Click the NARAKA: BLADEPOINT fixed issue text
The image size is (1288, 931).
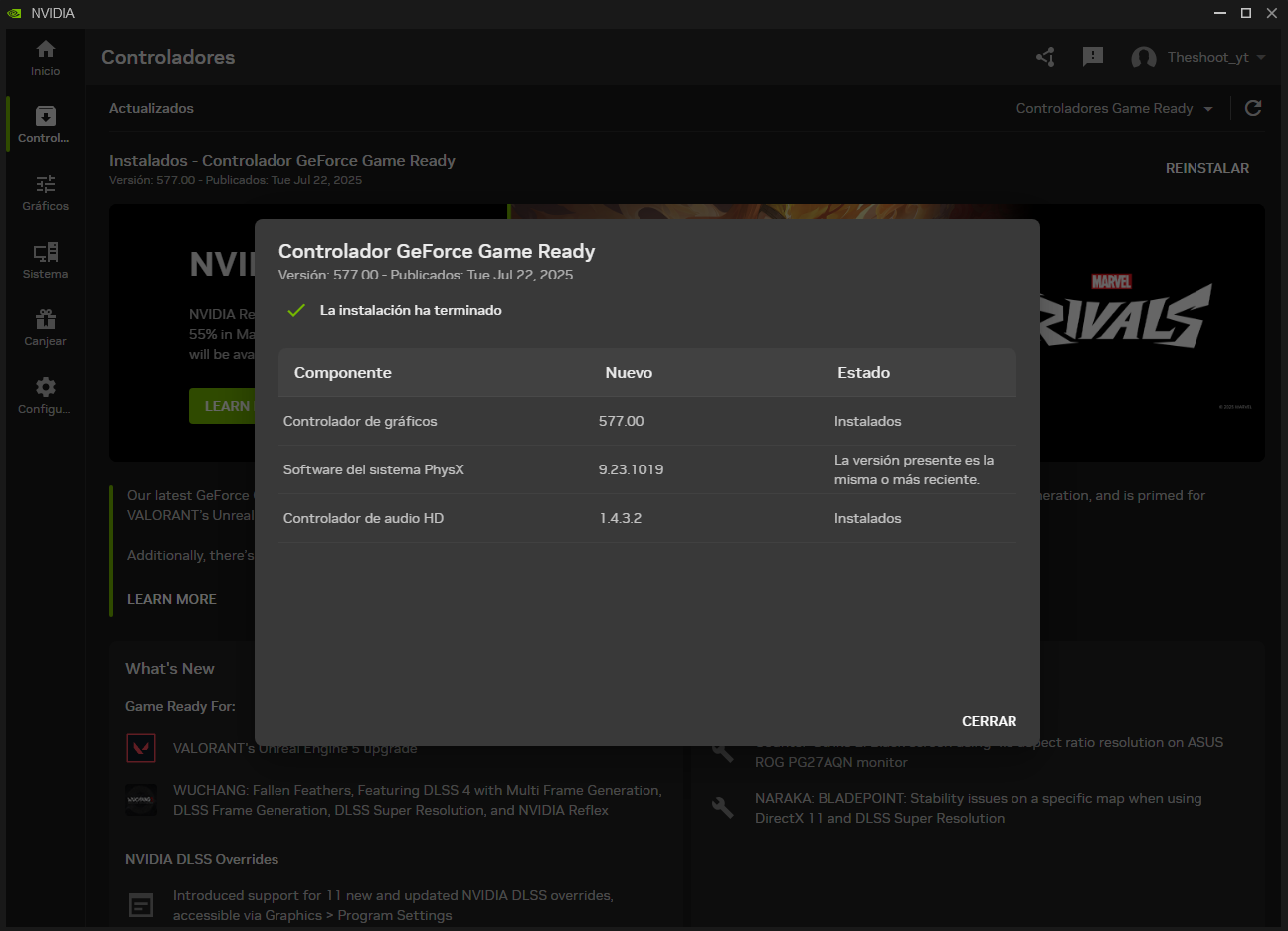[978, 808]
